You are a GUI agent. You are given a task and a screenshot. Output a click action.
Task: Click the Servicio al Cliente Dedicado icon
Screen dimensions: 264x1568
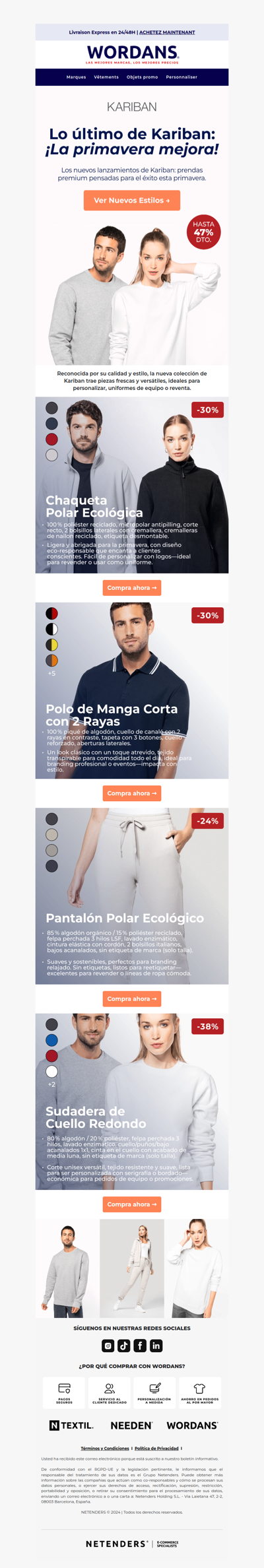click(110, 1388)
